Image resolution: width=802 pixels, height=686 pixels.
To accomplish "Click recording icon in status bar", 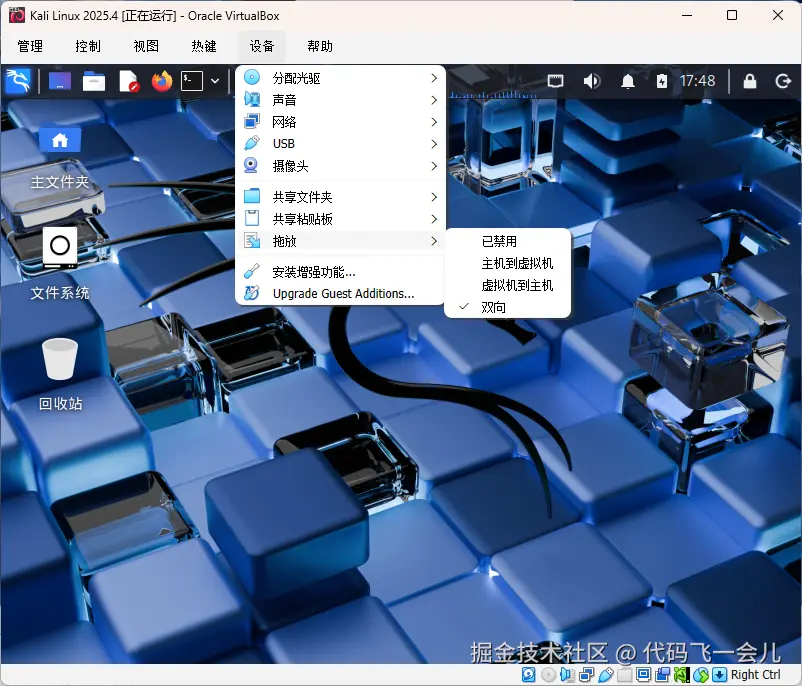I will 662,675.
